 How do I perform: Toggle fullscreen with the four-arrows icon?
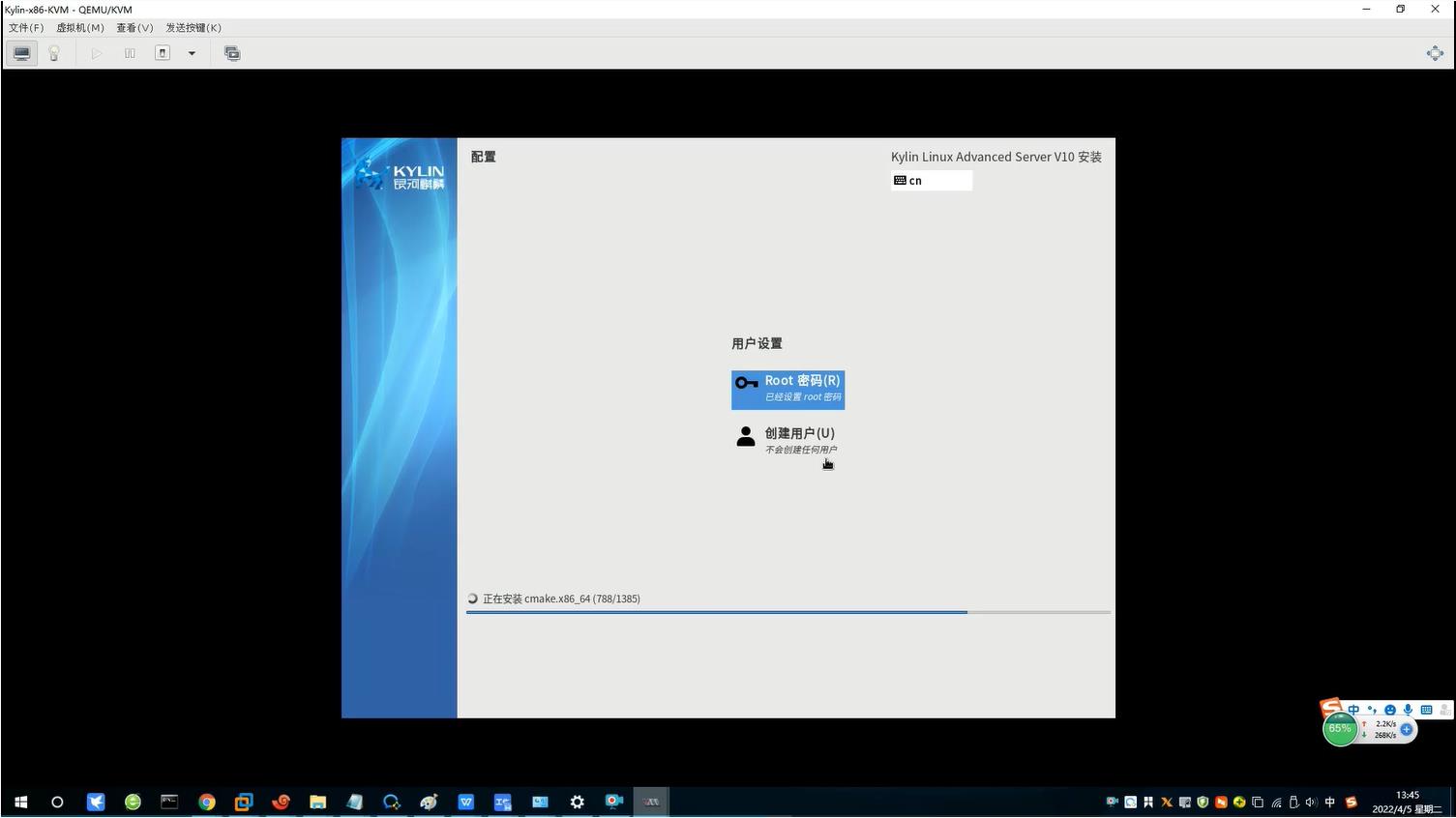tap(1435, 53)
